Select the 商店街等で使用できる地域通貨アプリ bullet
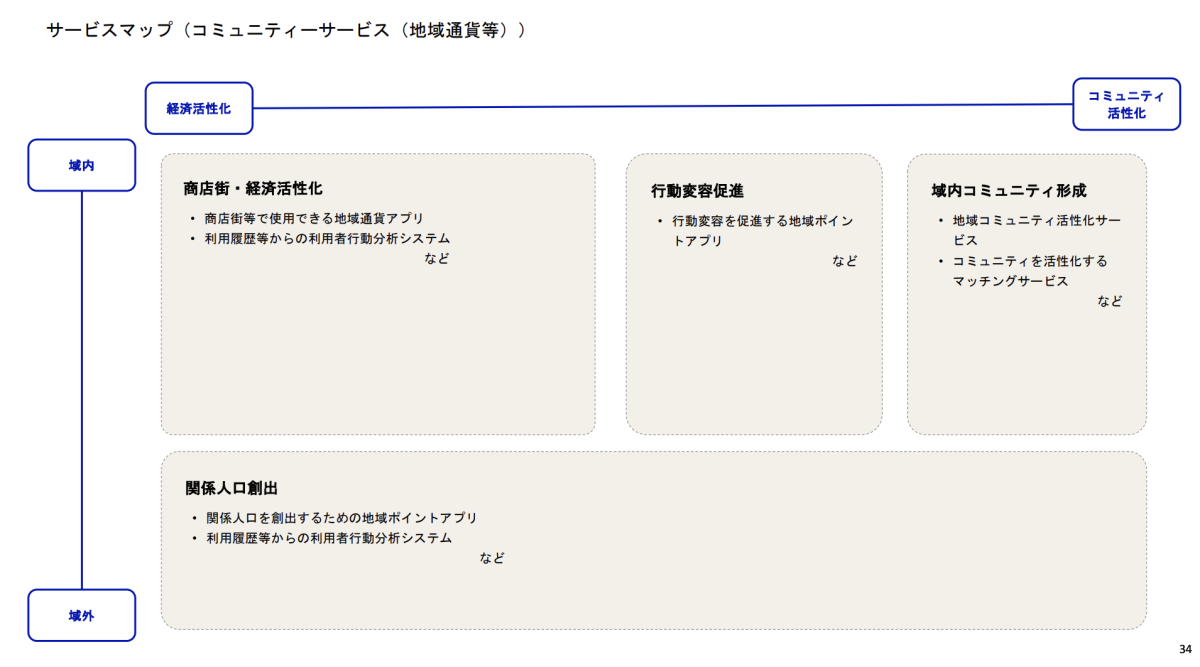This screenshot has height=667, width=1200. (x=314, y=218)
